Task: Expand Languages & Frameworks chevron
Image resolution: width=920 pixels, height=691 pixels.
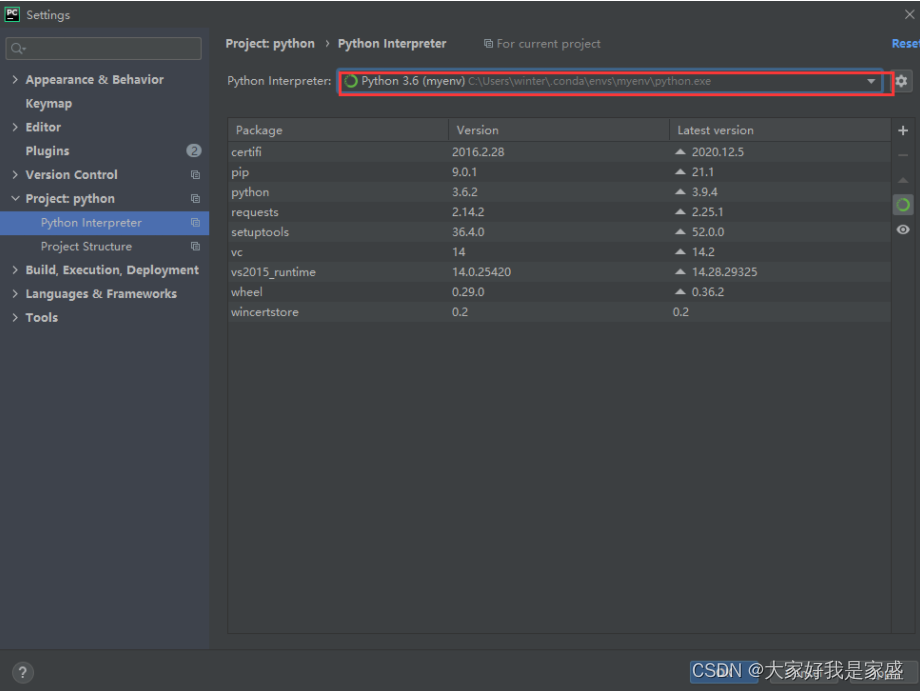Action: (15, 293)
